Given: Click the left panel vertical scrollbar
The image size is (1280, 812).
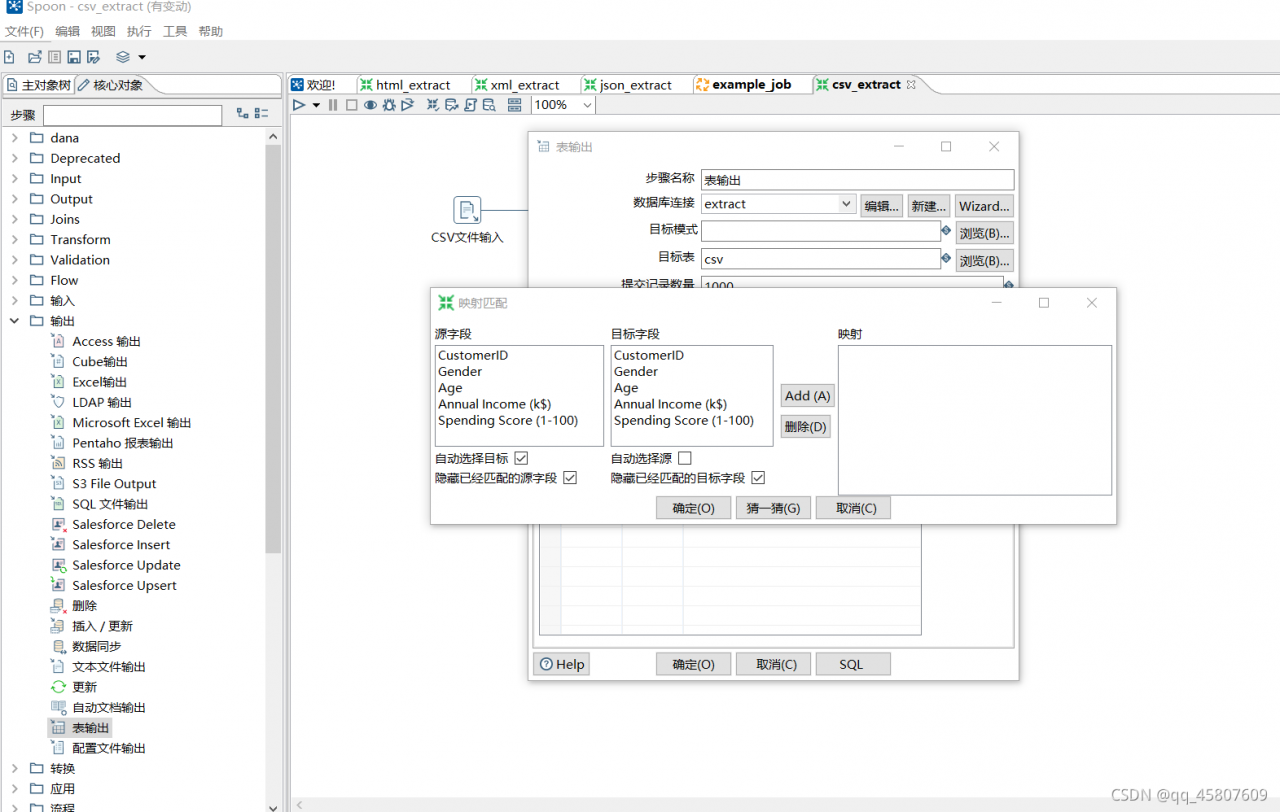Looking at the screenshot, I should coord(273,350).
